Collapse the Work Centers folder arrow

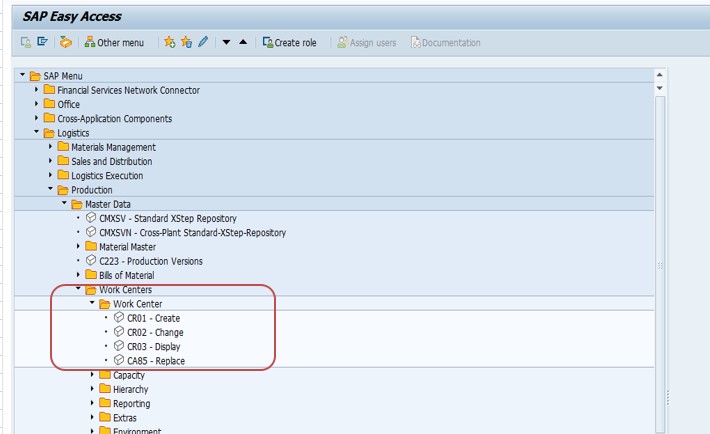[78, 288]
